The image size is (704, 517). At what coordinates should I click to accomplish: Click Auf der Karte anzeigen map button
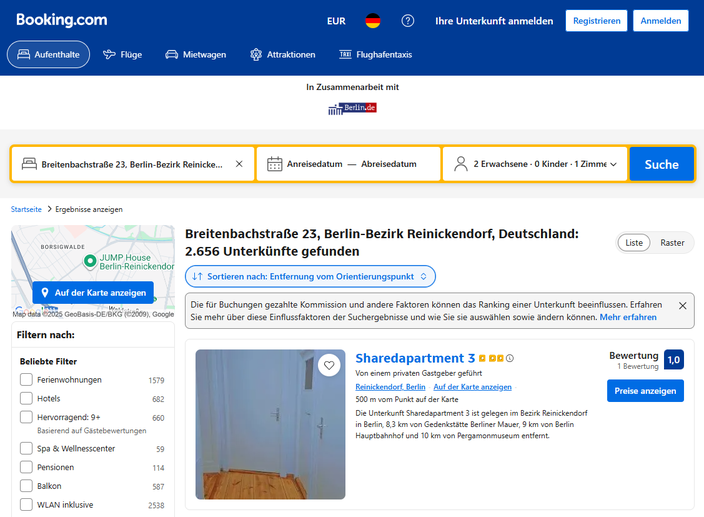[93, 293]
